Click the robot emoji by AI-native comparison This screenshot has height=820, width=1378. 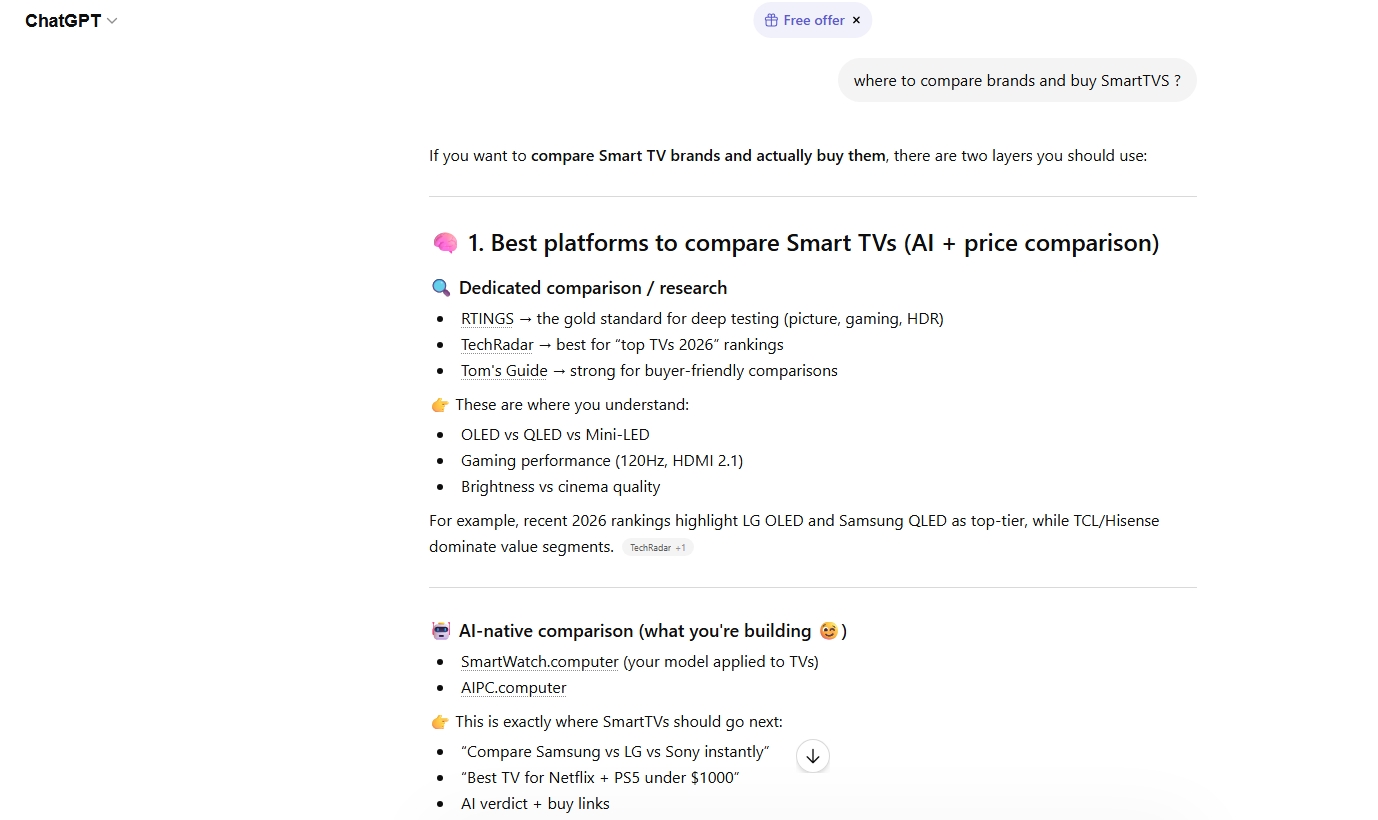(441, 631)
